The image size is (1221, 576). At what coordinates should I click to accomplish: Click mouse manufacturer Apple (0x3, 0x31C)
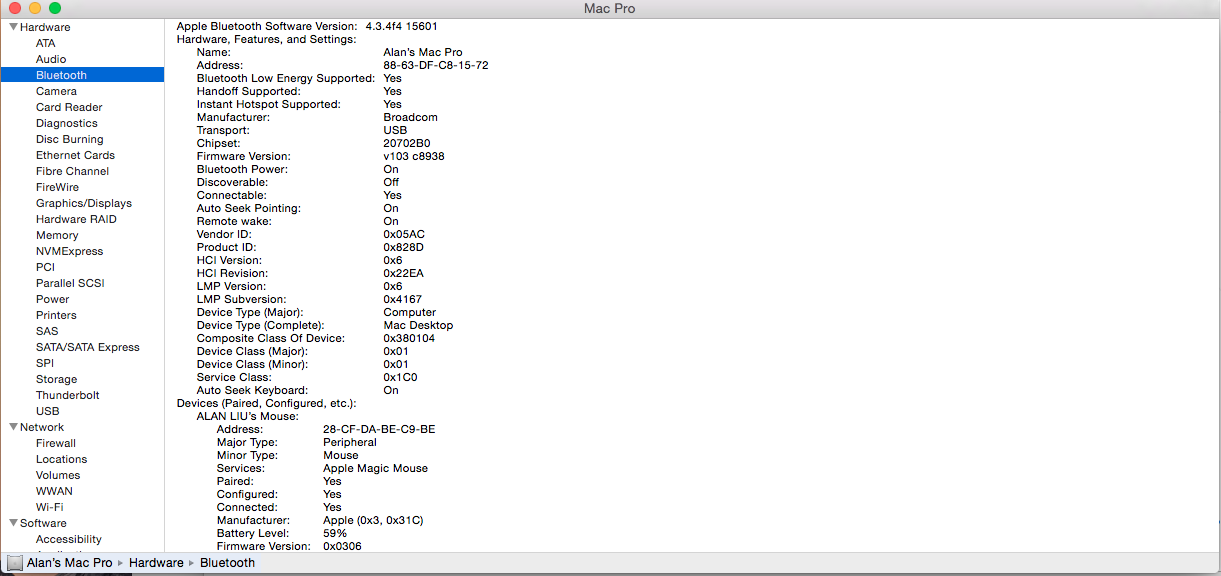tap(373, 520)
